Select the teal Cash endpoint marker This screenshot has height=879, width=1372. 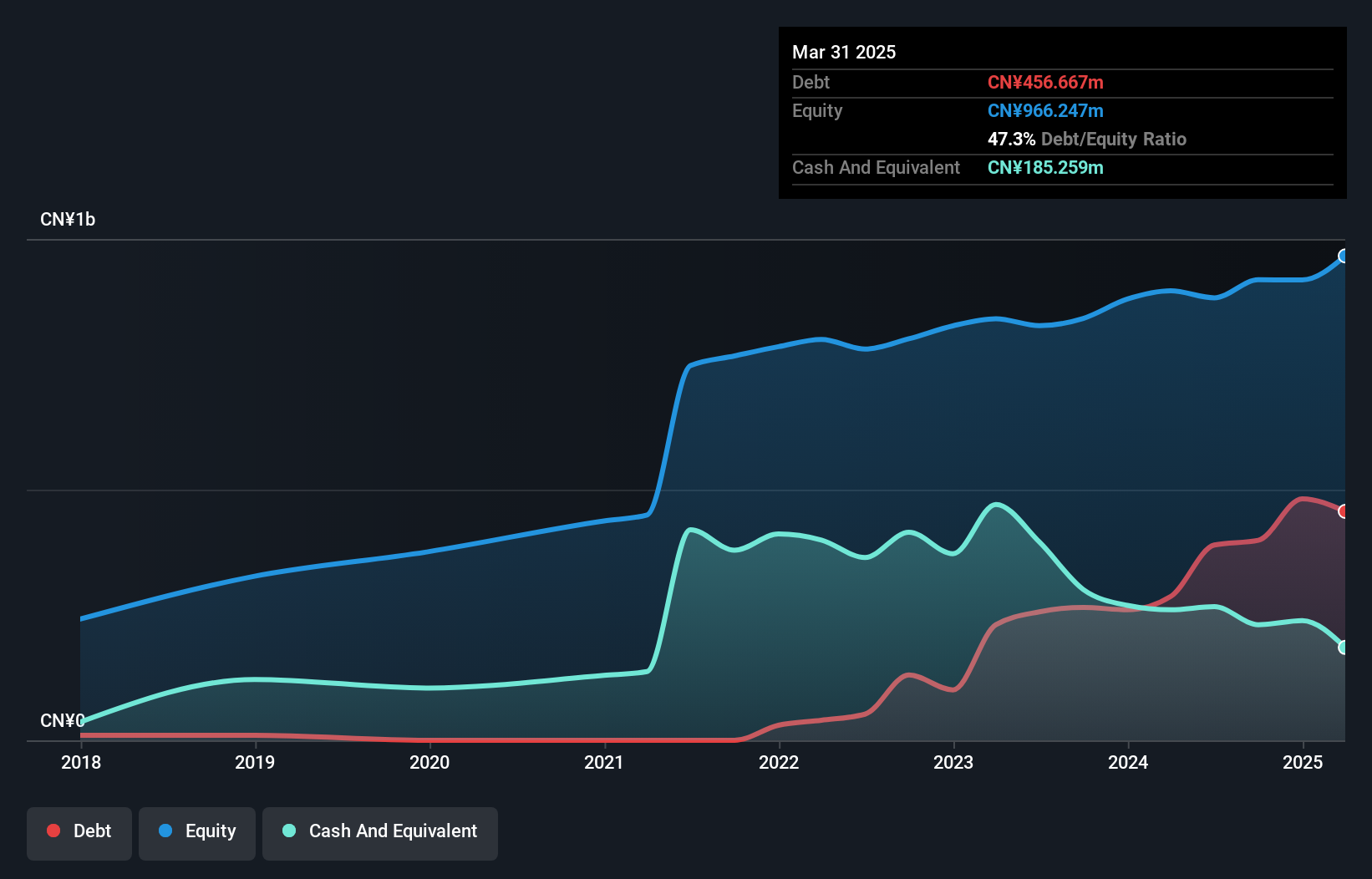point(1344,648)
